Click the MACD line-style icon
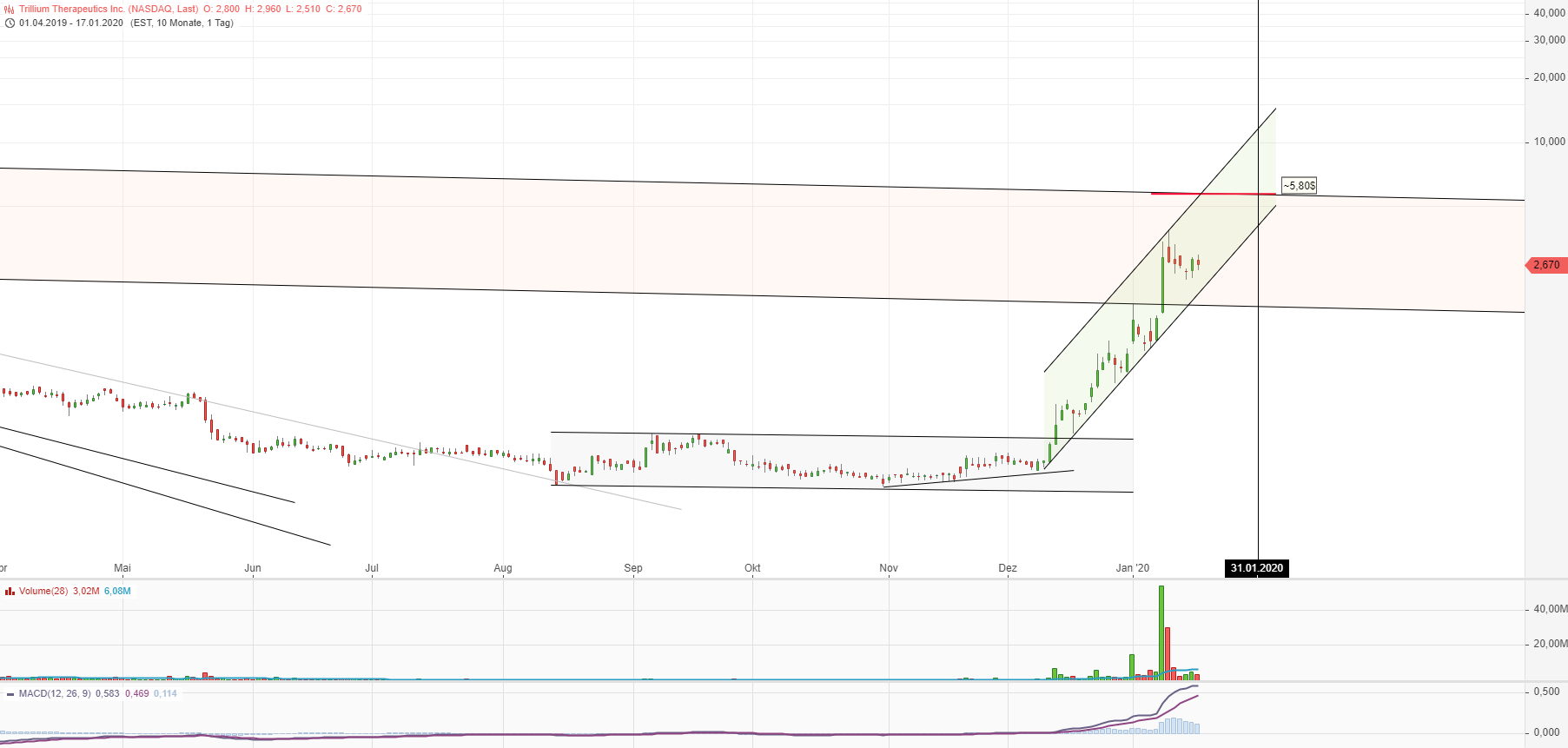This screenshot has width=1568, height=748. pyautogui.click(x=10, y=694)
